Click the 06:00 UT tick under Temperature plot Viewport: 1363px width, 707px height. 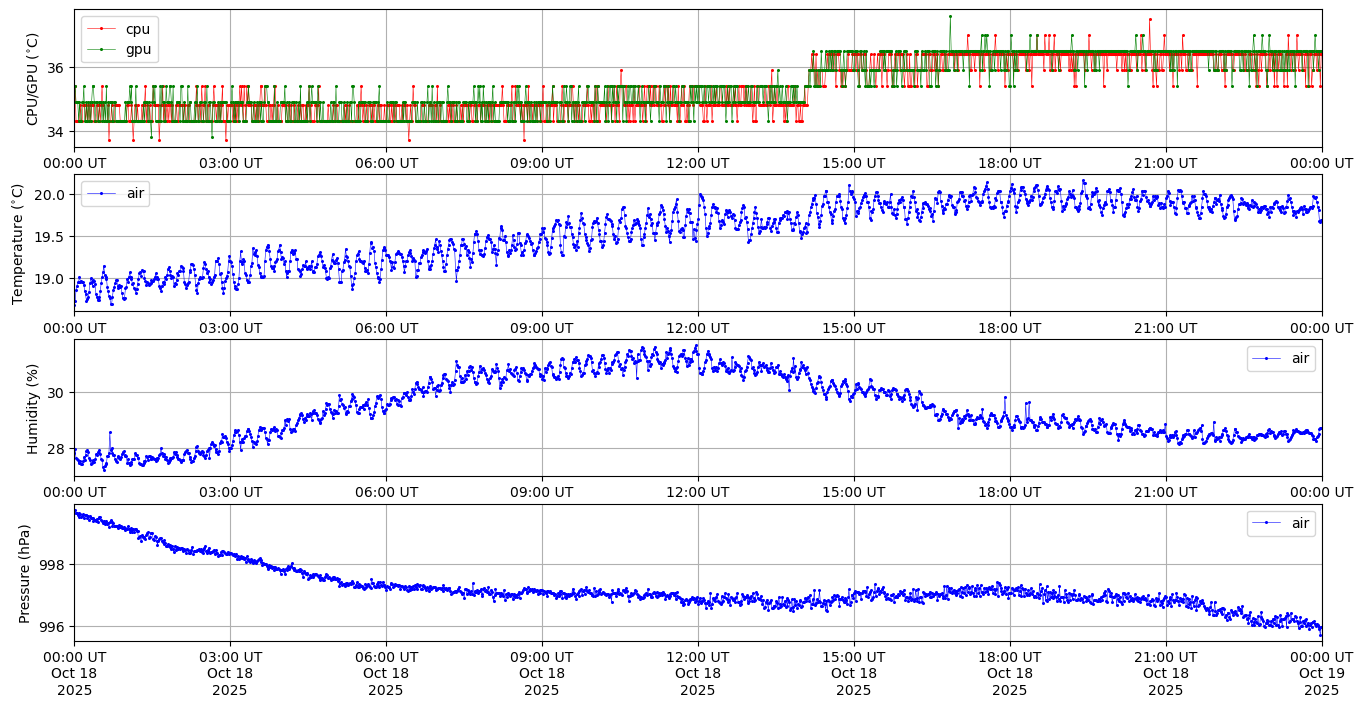tap(386, 328)
